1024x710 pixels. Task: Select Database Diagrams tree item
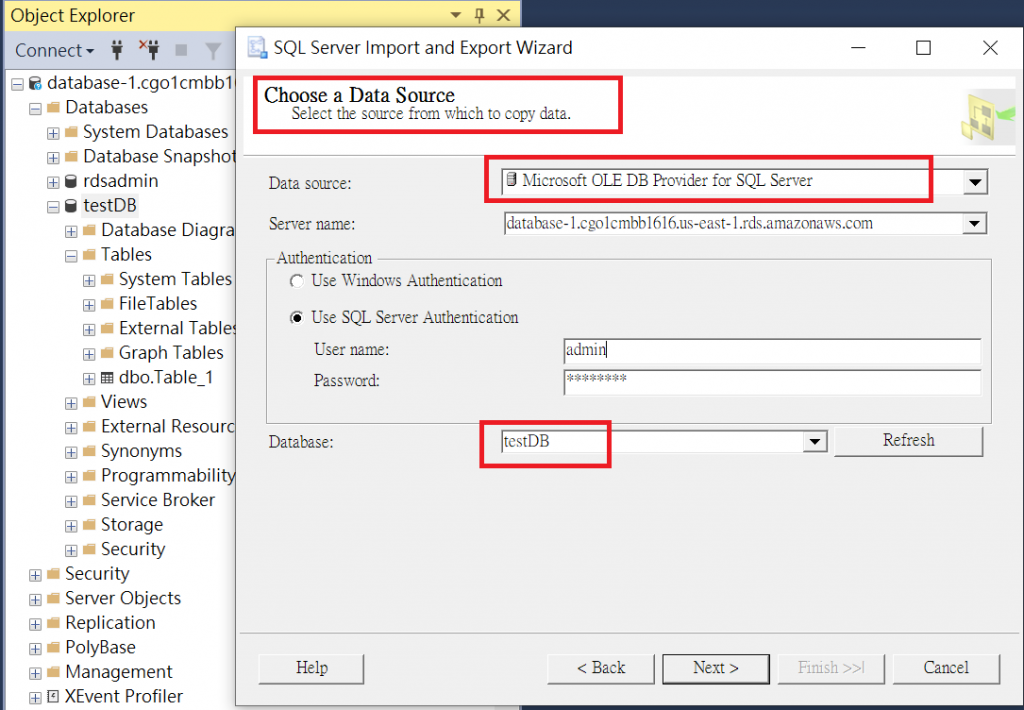click(x=168, y=230)
